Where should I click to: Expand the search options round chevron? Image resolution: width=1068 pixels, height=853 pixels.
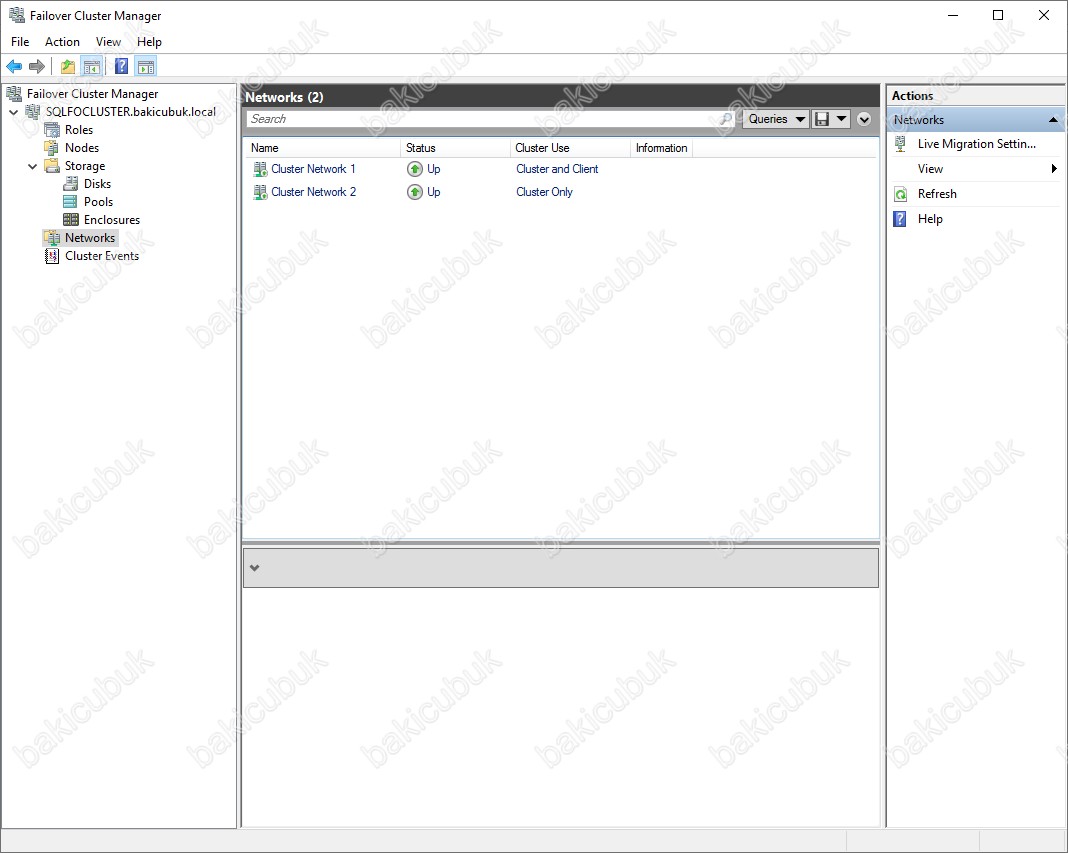coord(864,119)
